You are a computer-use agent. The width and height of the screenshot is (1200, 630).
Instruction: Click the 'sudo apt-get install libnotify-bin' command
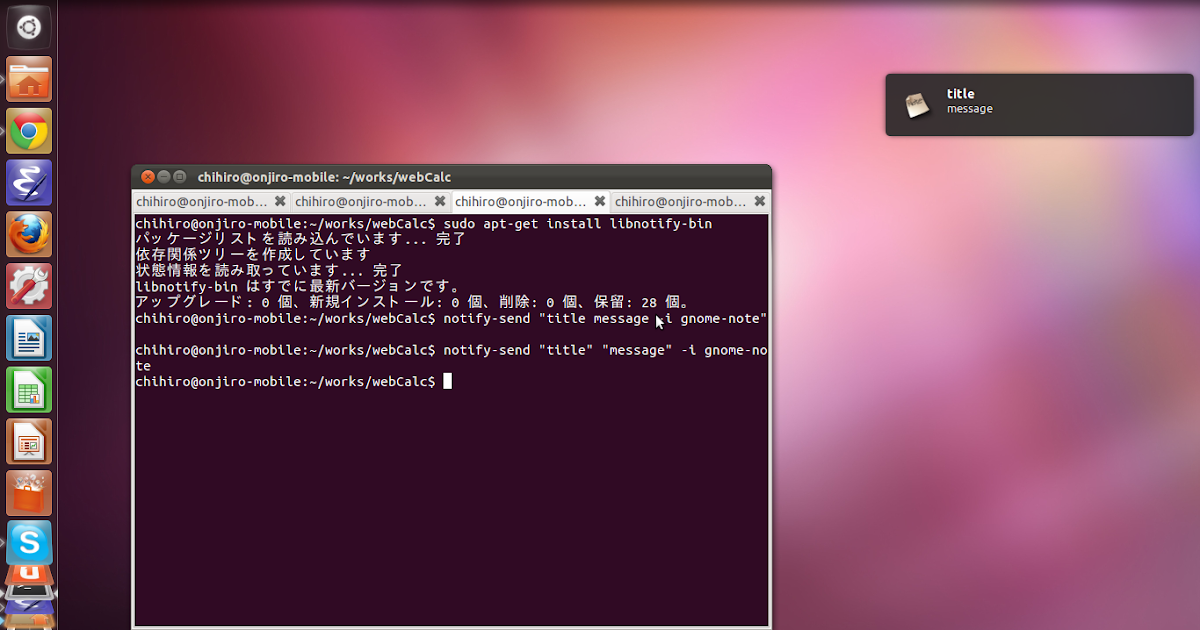tap(578, 224)
